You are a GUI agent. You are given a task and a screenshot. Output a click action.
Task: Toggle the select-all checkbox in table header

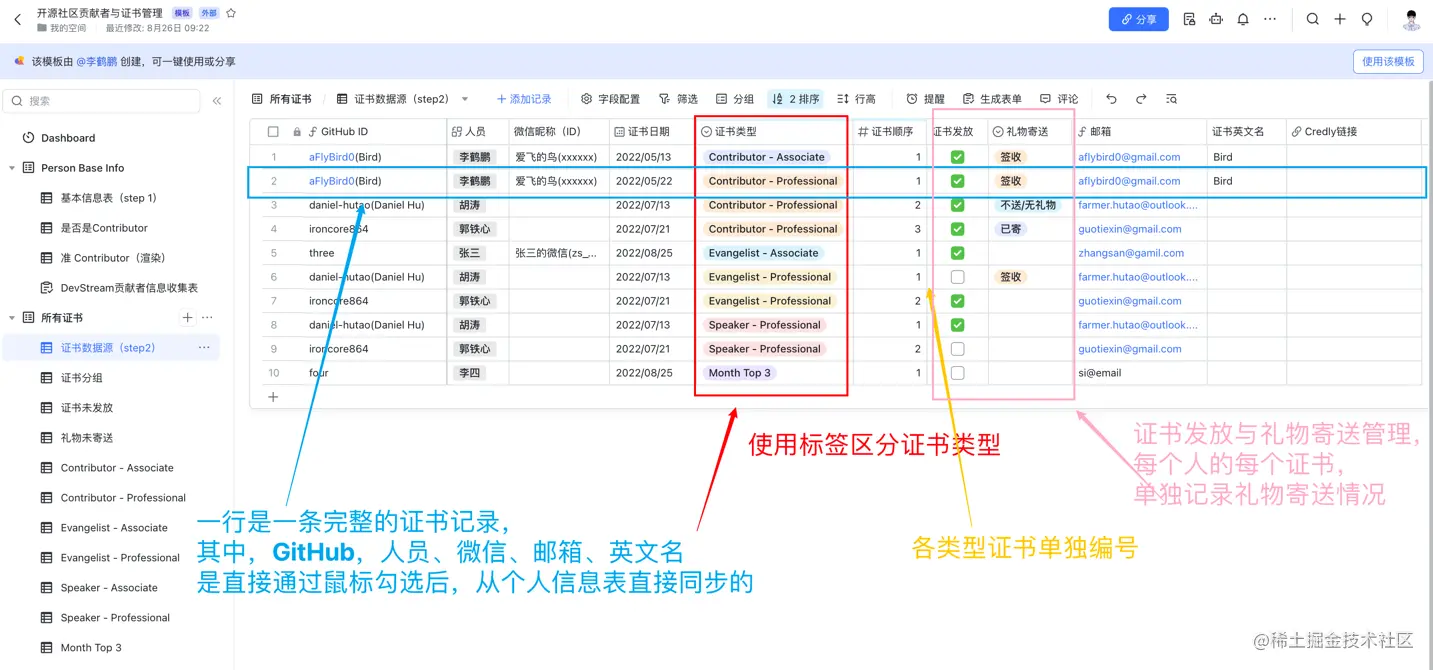[x=271, y=130]
